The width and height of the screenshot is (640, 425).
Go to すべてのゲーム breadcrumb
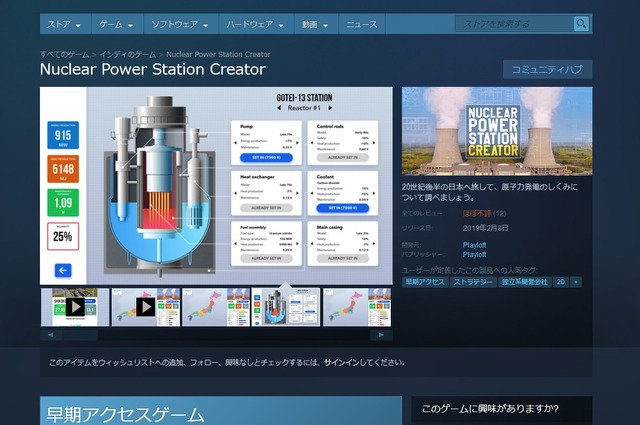point(64,54)
